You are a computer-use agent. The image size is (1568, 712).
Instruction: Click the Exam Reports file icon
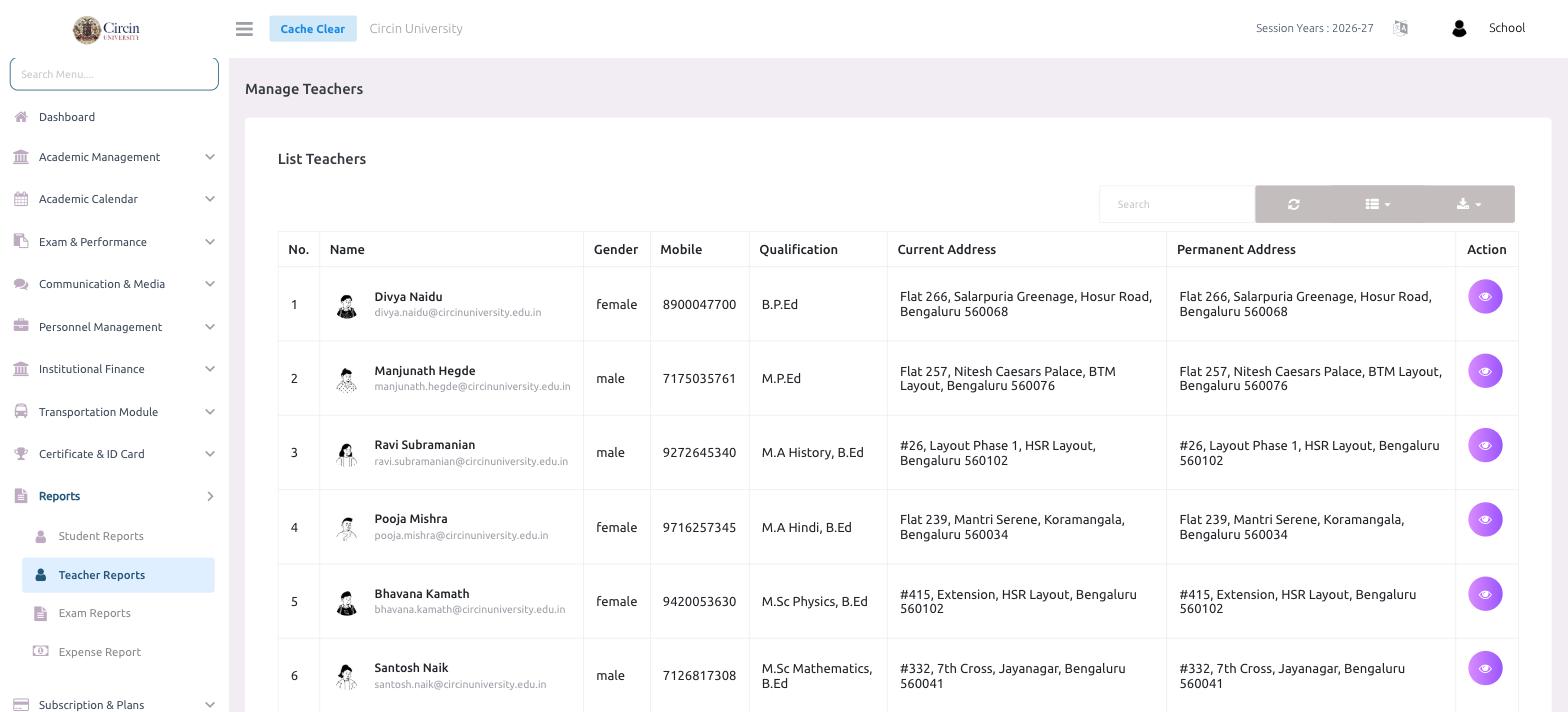click(40, 613)
